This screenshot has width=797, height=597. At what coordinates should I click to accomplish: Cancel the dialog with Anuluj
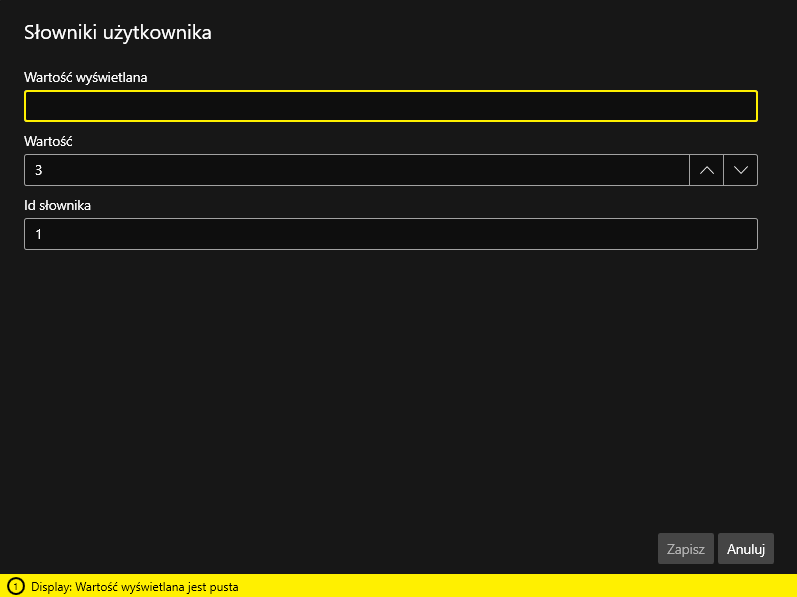tap(745, 549)
